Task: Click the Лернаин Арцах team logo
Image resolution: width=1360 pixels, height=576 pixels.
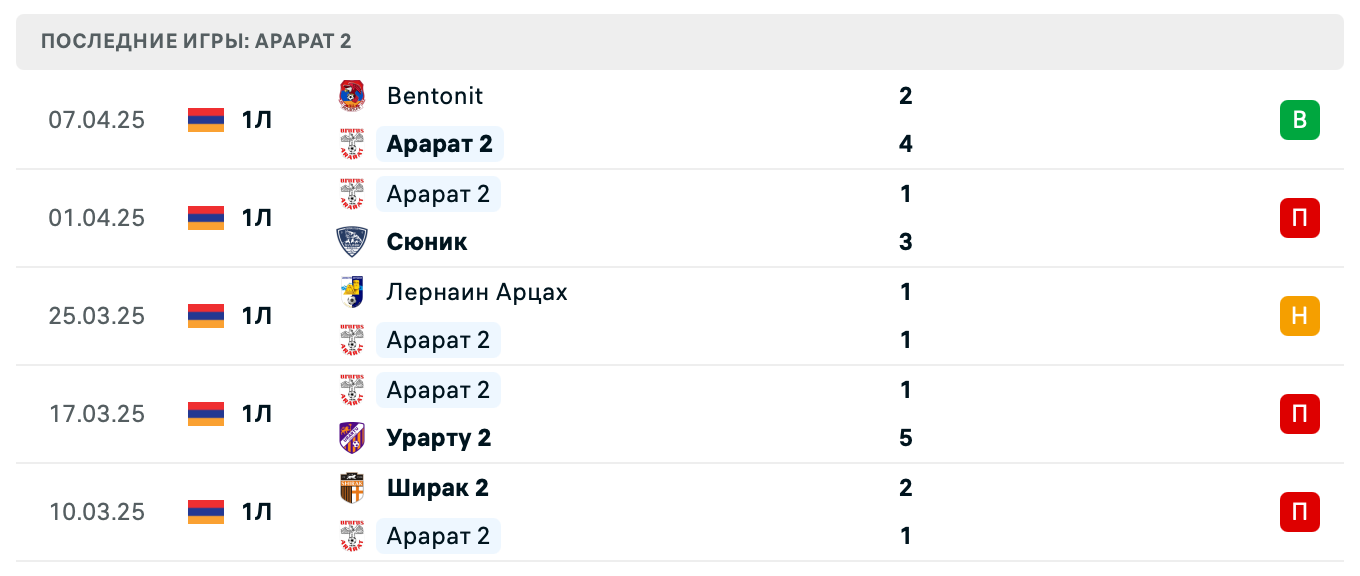Action: 352,292
